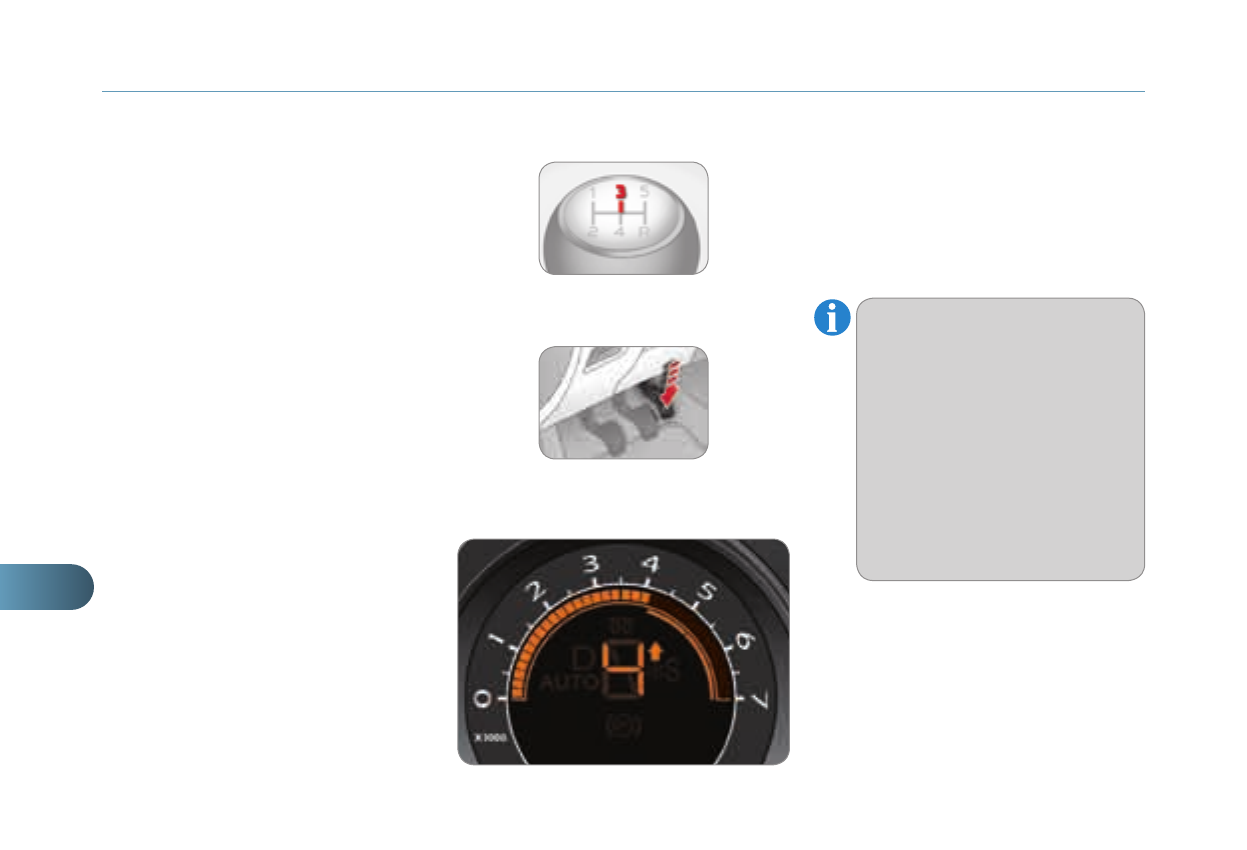Select the blue chapter tab on left edge
This screenshot has width=1247, height=850.
click(47, 587)
